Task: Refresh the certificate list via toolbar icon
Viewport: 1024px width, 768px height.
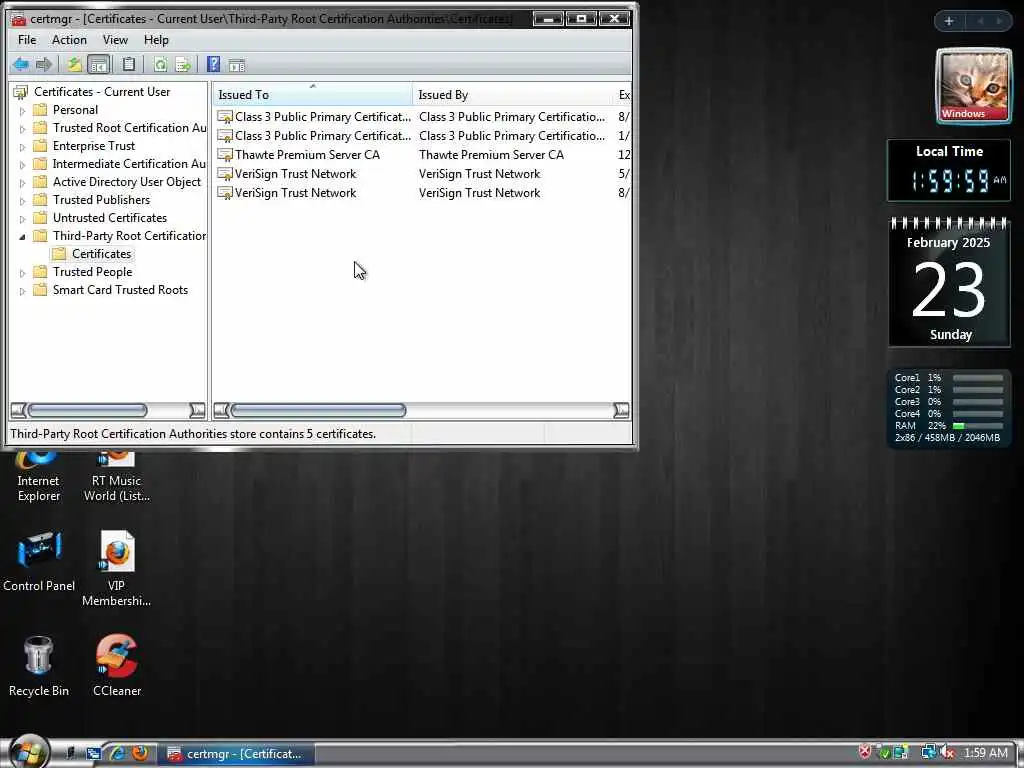Action: pos(160,64)
